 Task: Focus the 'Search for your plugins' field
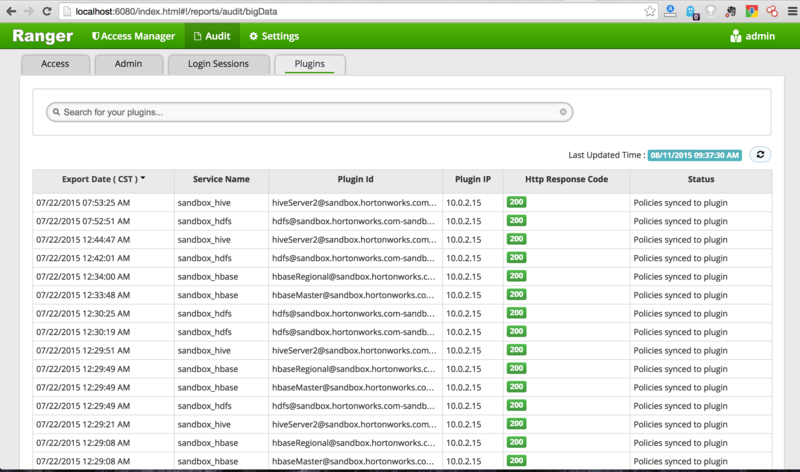point(300,112)
